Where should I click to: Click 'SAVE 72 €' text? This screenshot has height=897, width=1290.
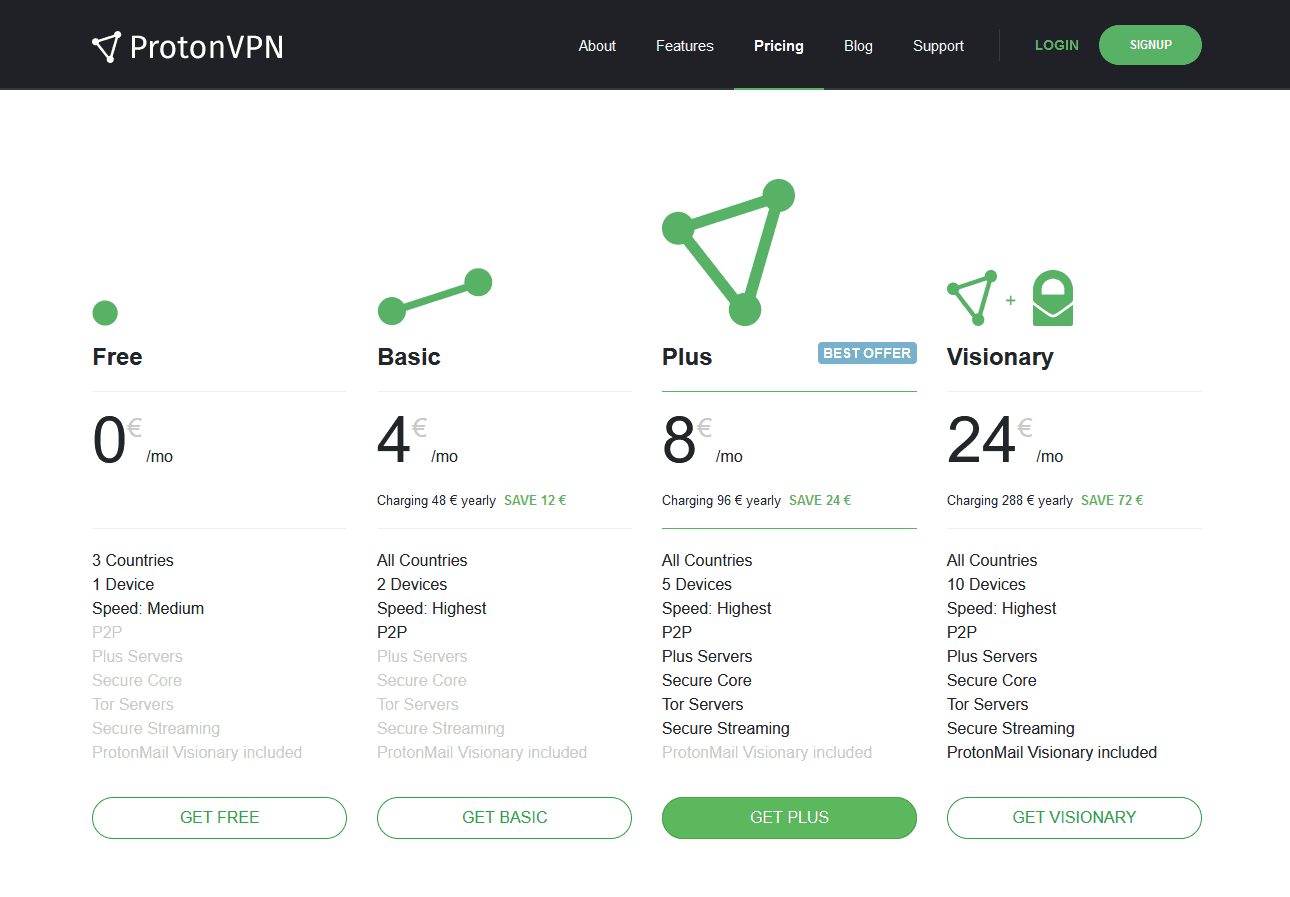[x=1112, y=500]
